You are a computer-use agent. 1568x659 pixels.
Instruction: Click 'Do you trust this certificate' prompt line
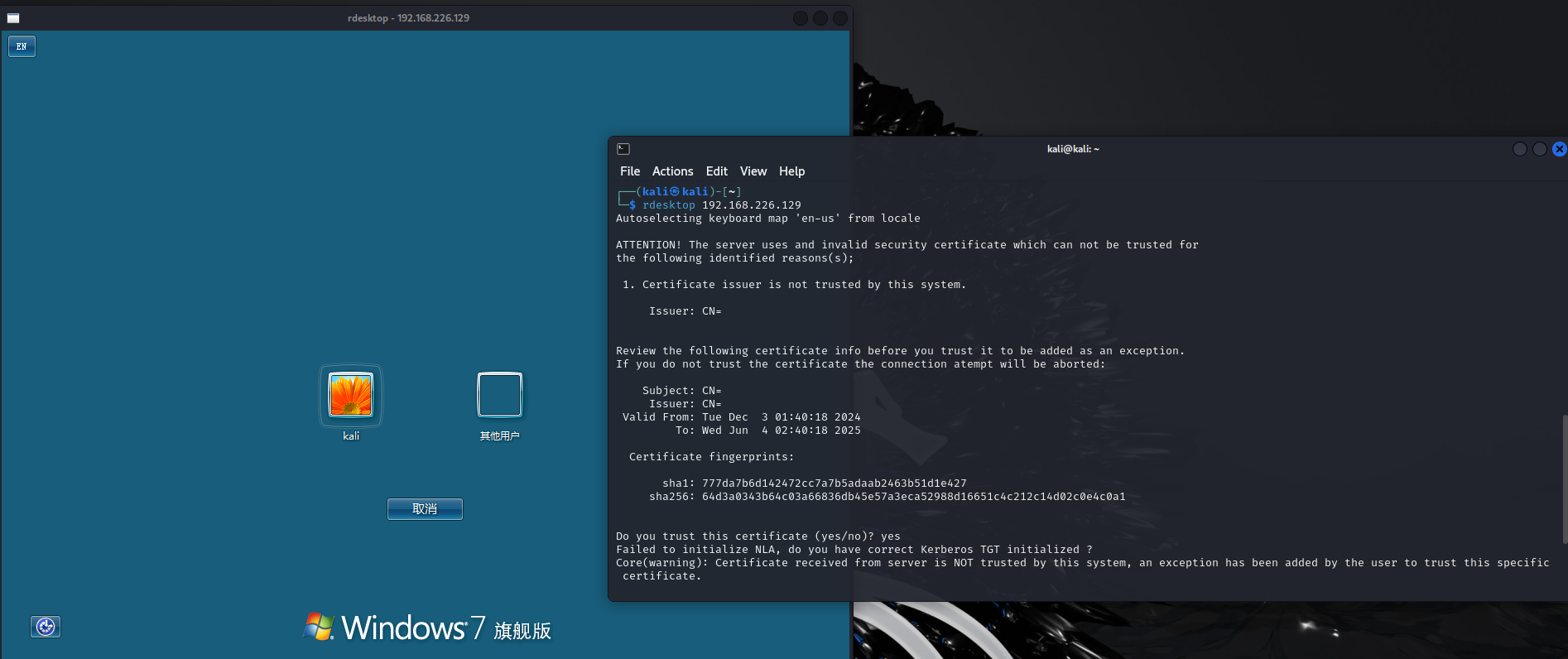coord(758,536)
